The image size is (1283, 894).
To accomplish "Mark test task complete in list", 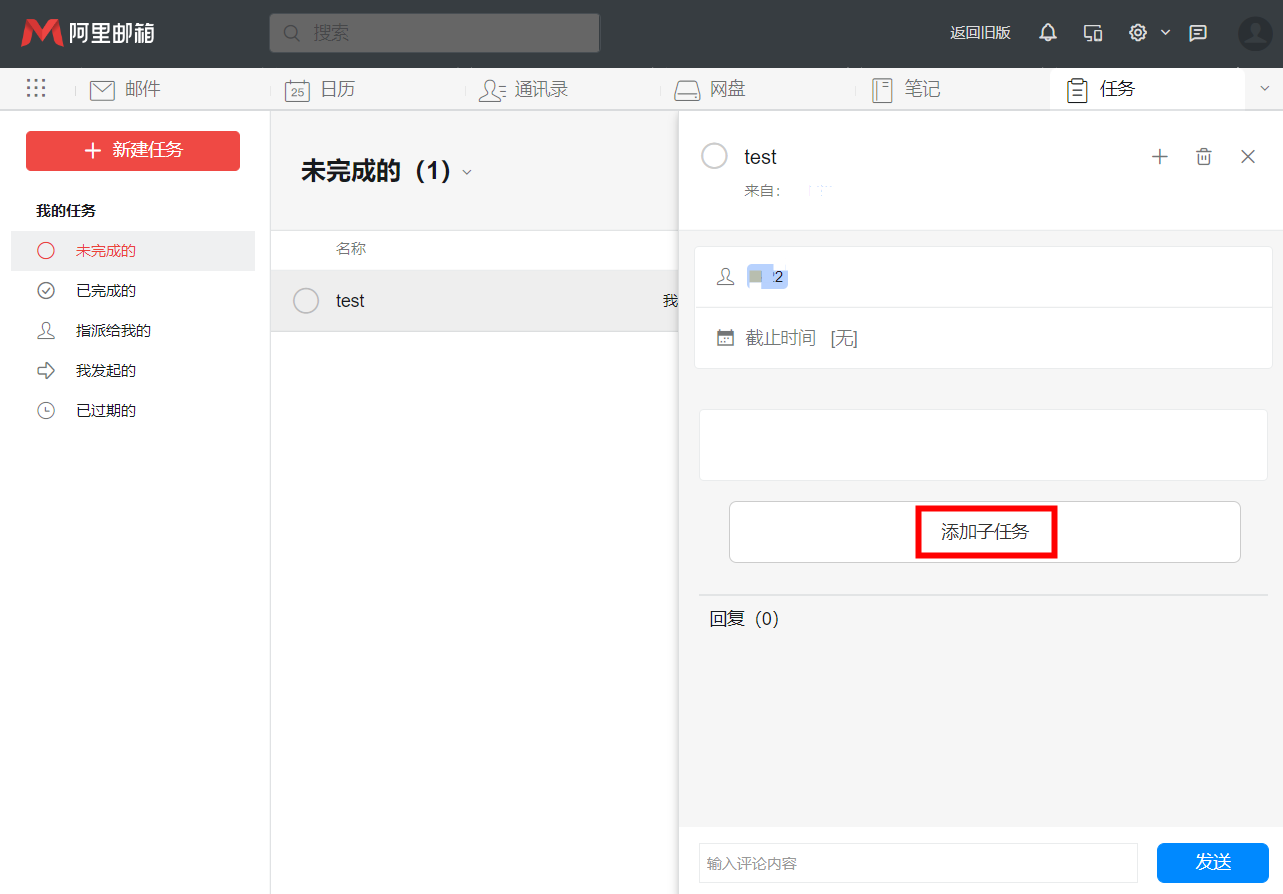I will tap(306, 301).
